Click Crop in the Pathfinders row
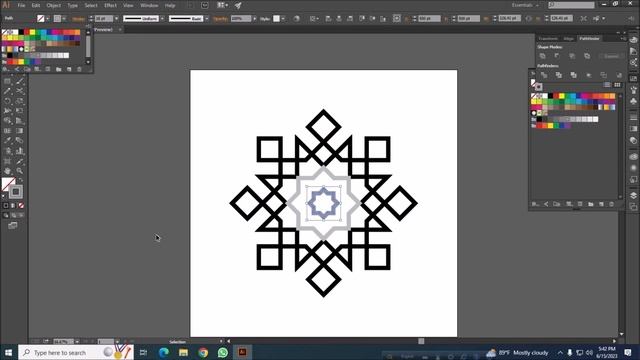 589,75
